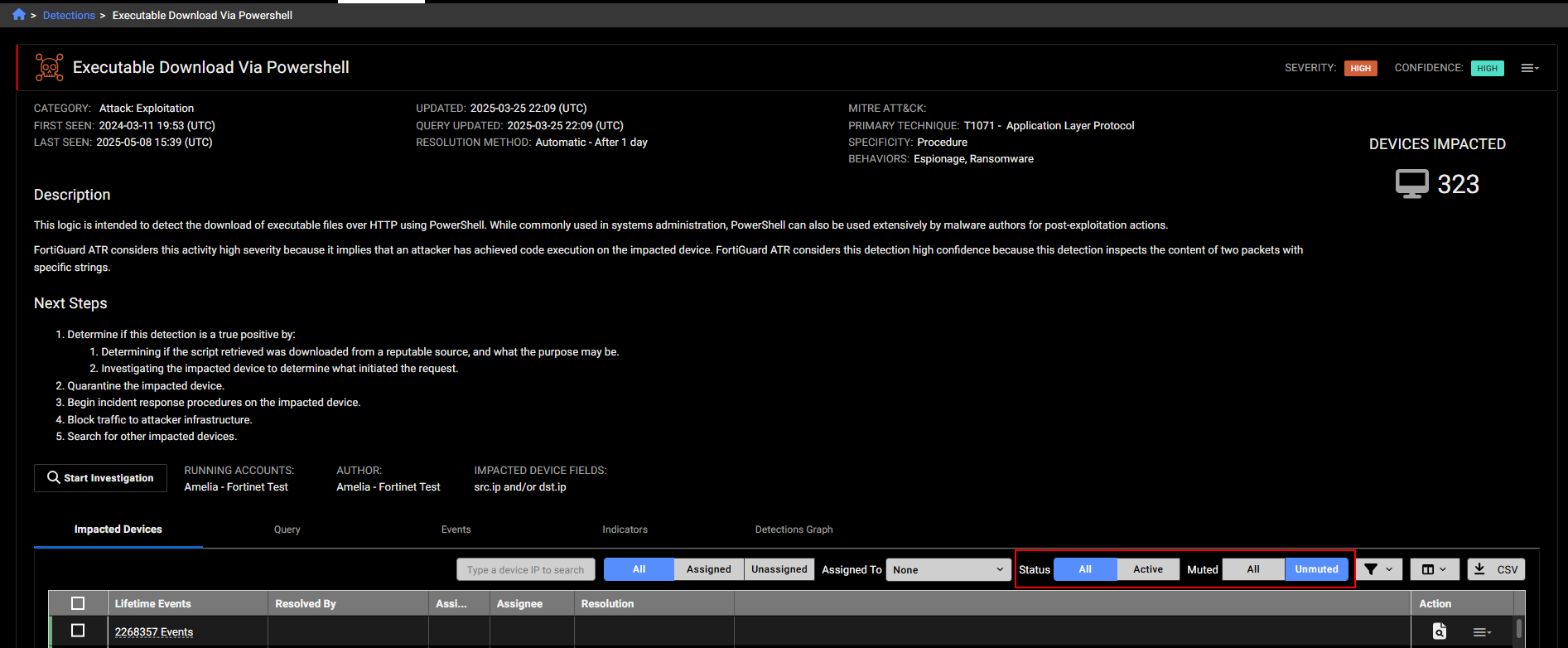Open the Events tab
The width and height of the screenshot is (1568, 648).
click(456, 530)
